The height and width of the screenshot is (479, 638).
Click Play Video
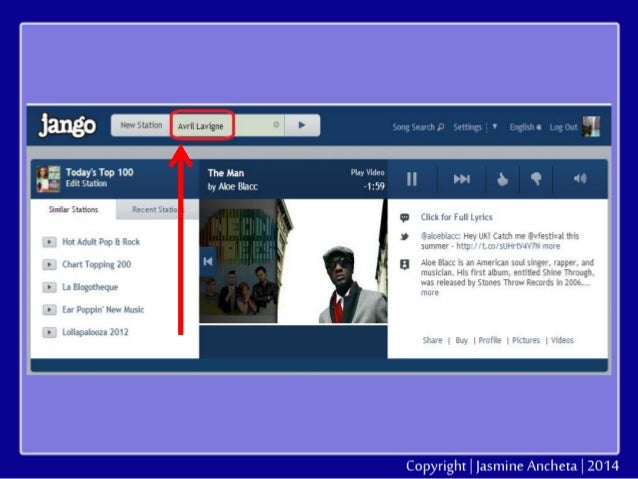367,172
